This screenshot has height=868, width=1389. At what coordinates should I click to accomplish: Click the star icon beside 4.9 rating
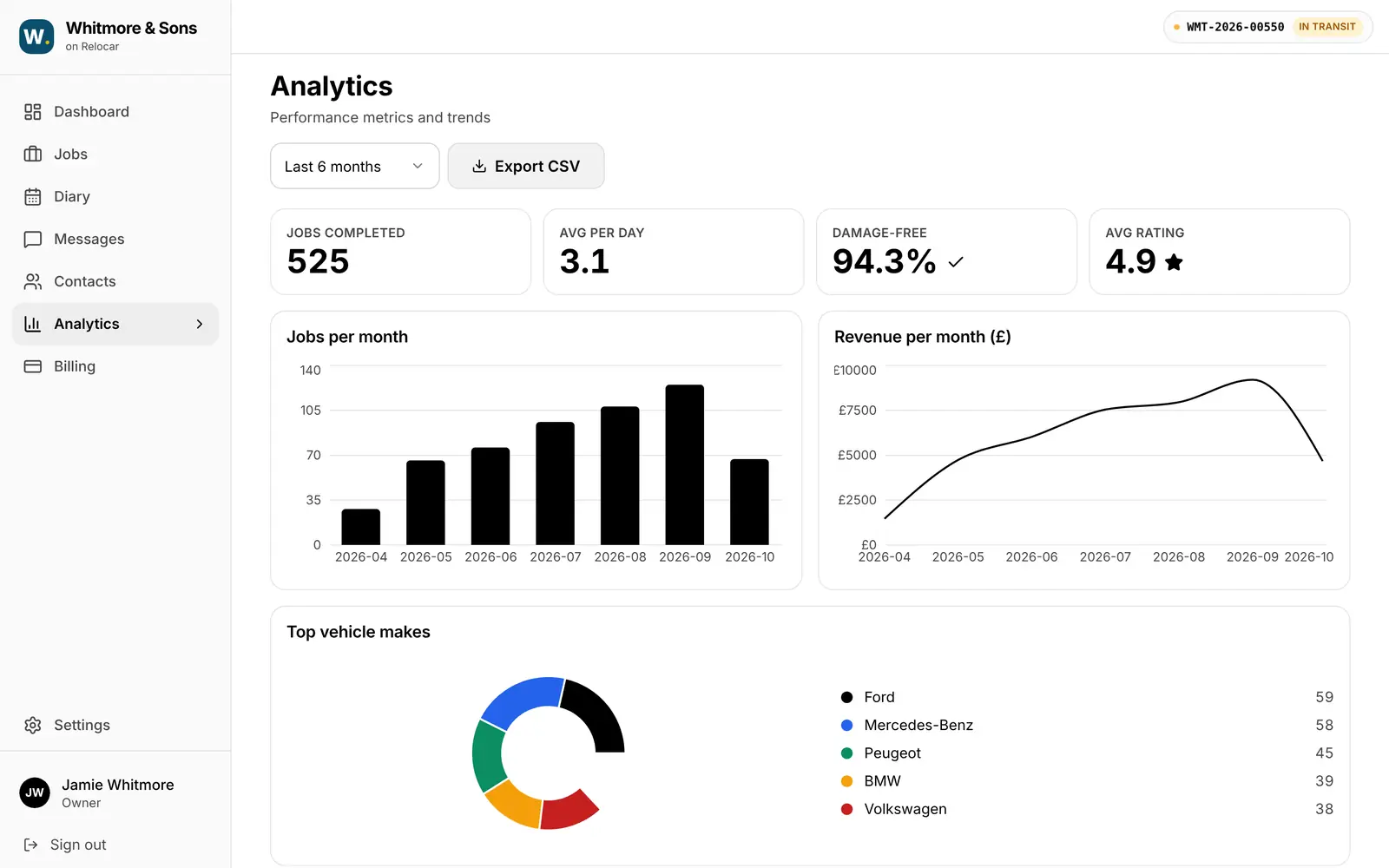[1174, 262]
